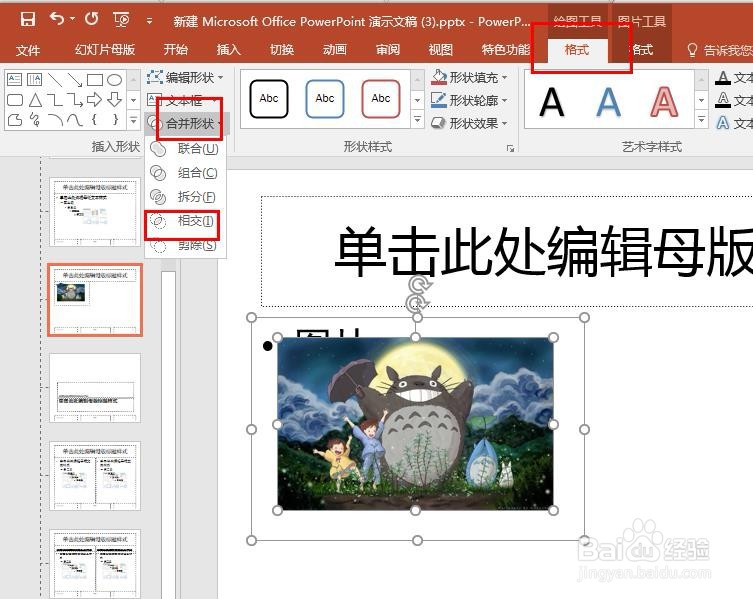
Task: Open the 插入 ribbon tab
Action: (x=228, y=49)
